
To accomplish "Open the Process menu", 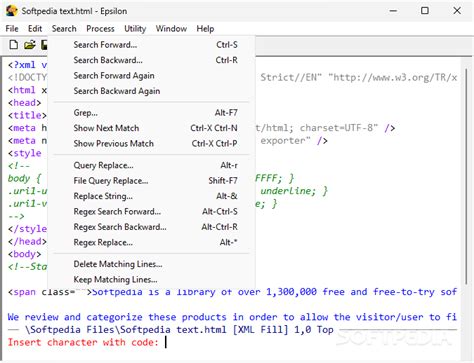I will 100,29.
